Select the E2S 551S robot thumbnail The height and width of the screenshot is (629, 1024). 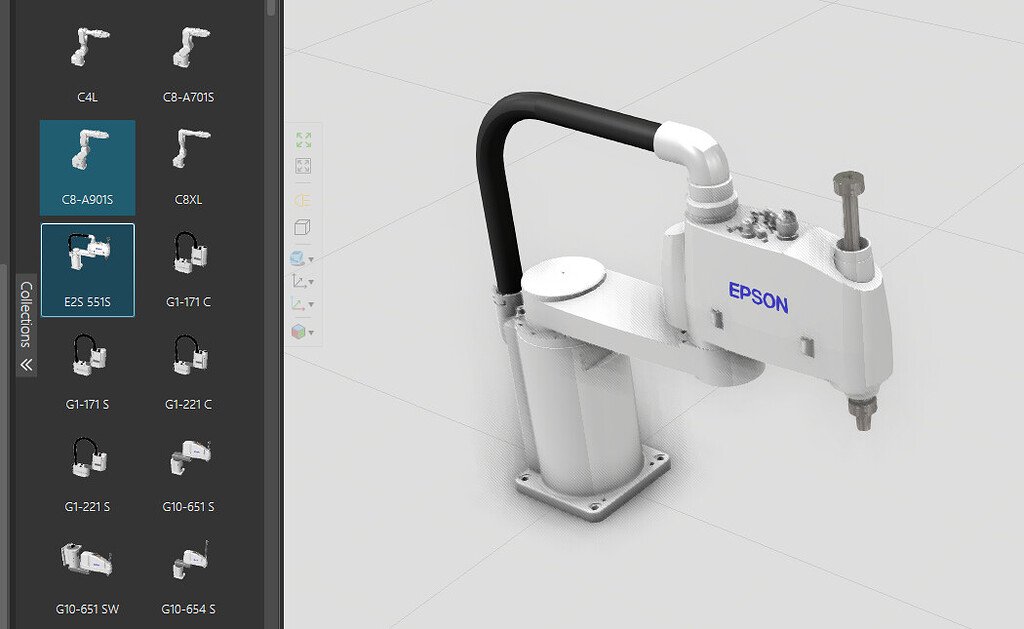[x=88, y=270]
